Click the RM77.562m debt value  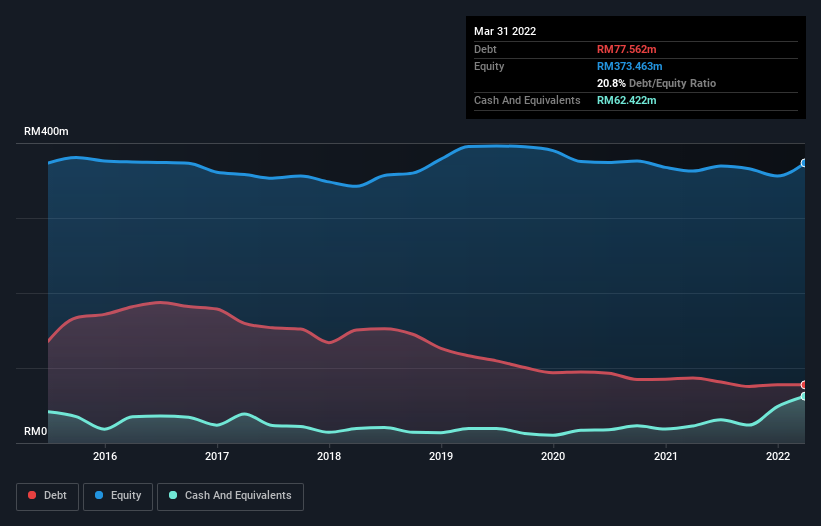click(626, 49)
